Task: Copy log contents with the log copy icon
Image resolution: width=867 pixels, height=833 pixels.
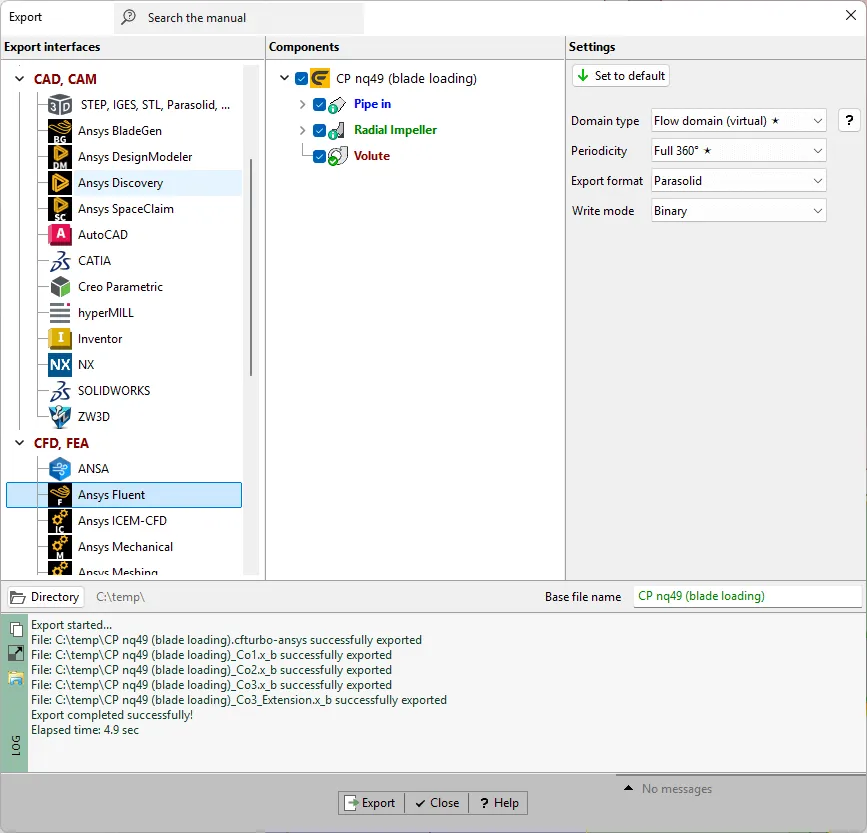Action: tap(16, 630)
